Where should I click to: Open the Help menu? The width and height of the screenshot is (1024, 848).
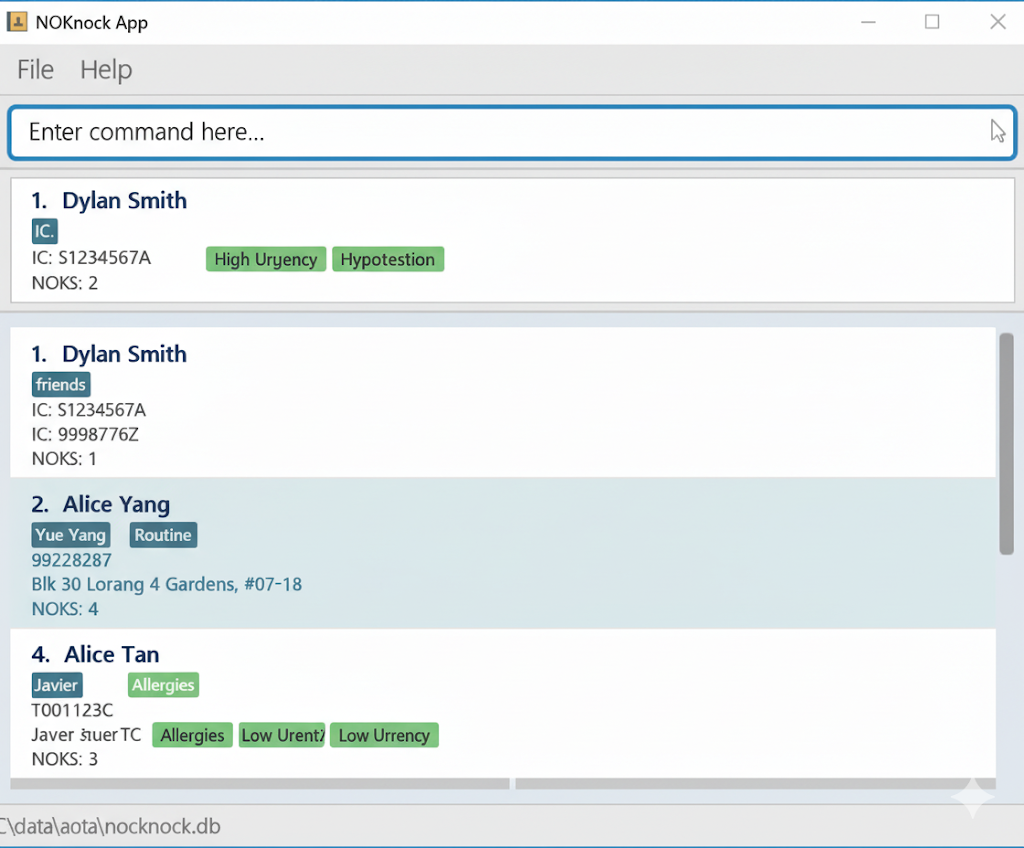pos(106,70)
